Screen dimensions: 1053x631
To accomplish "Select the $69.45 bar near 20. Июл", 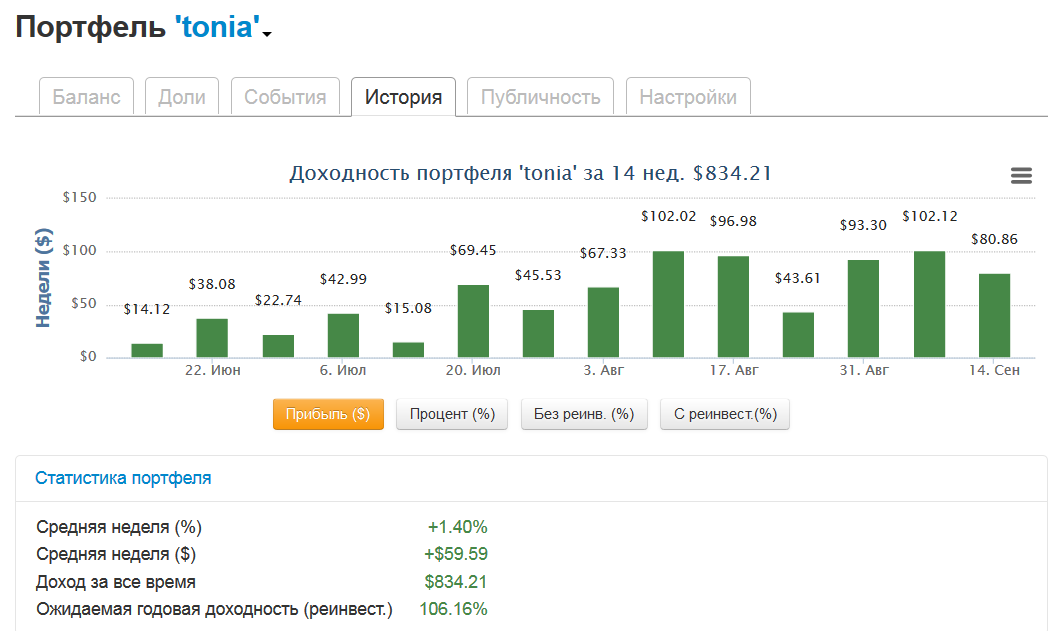I will point(473,321).
